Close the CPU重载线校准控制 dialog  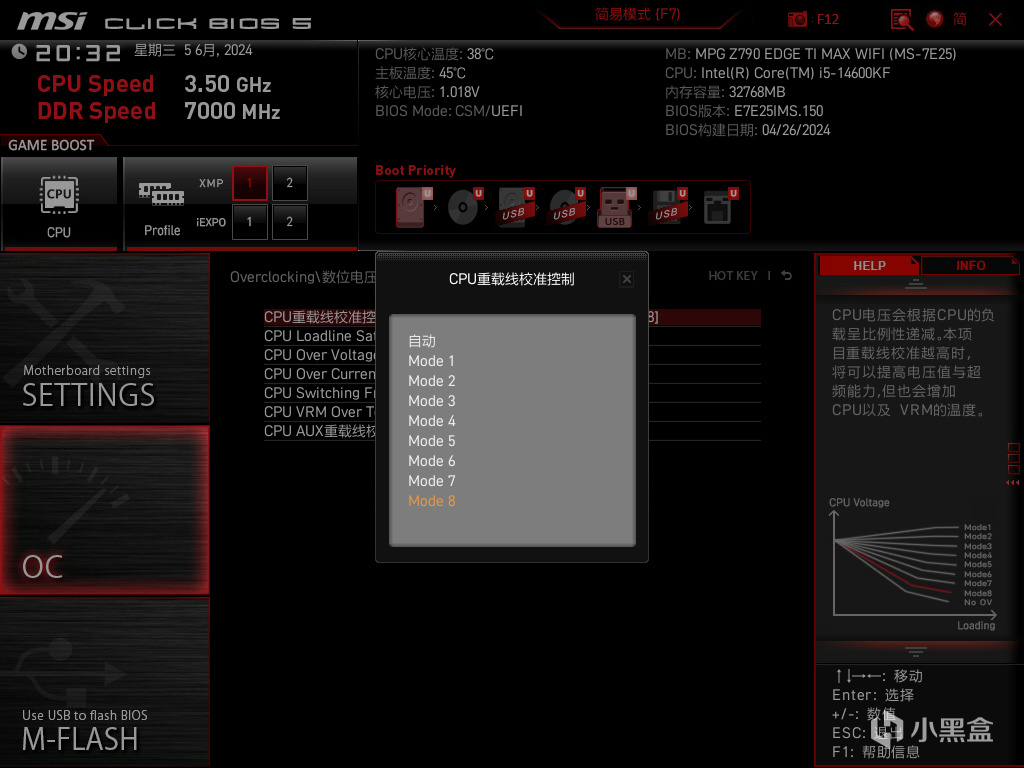click(x=627, y=280)
